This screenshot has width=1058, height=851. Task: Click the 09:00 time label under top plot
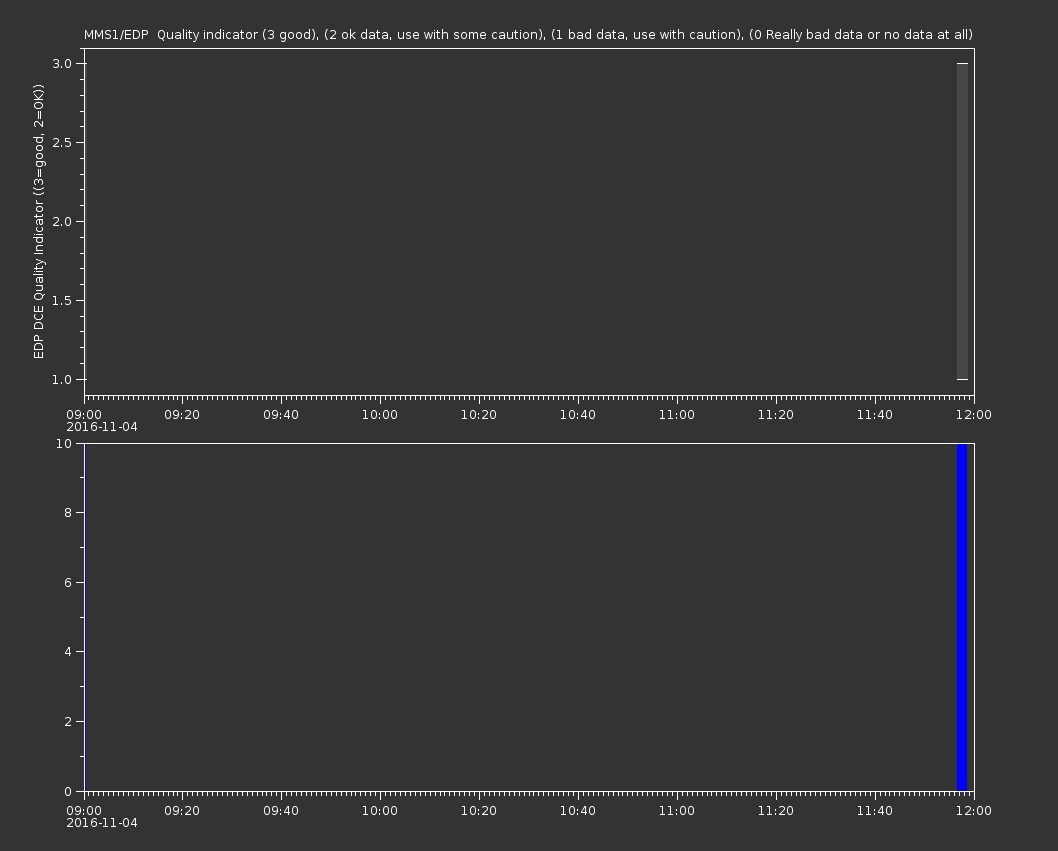click(84, 414)
